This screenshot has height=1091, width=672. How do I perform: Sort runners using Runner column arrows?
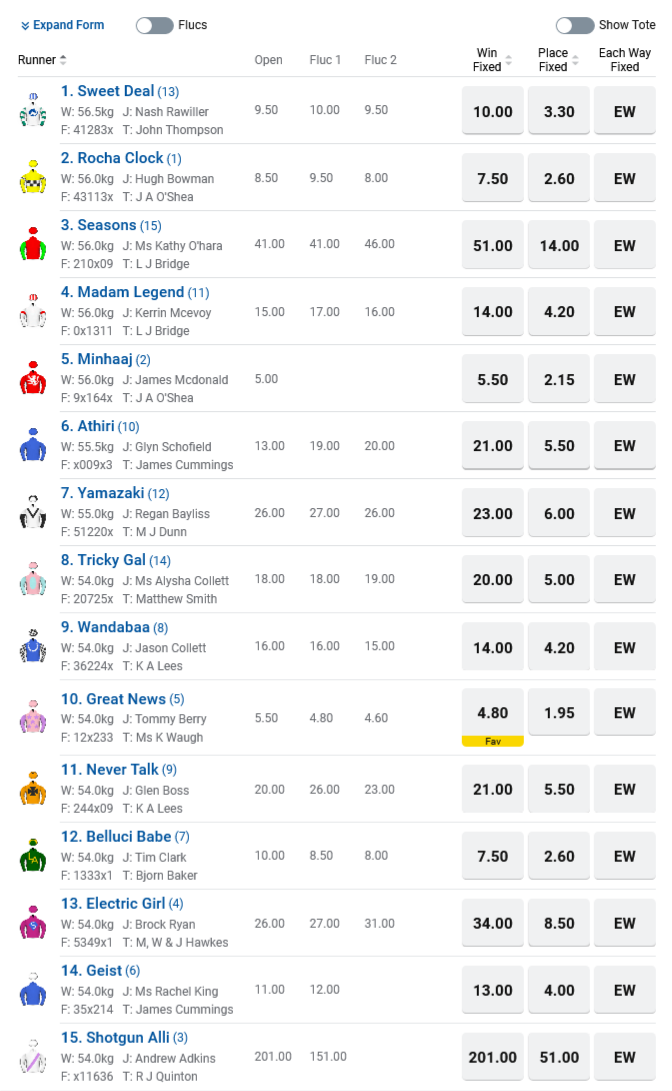pyautogui.click(x=63, y=60)
